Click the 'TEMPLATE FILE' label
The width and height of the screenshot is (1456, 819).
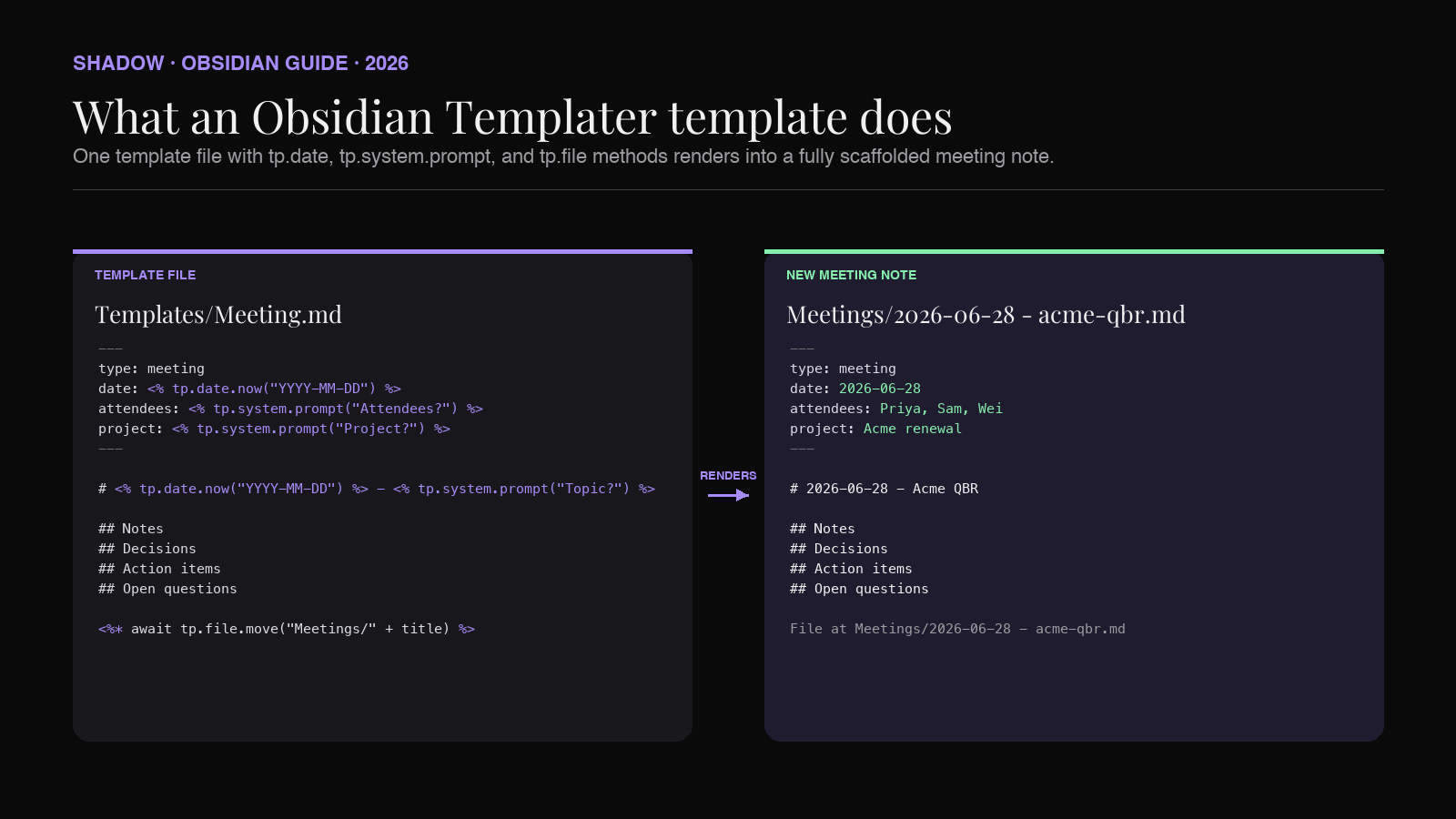click(145, 275)
